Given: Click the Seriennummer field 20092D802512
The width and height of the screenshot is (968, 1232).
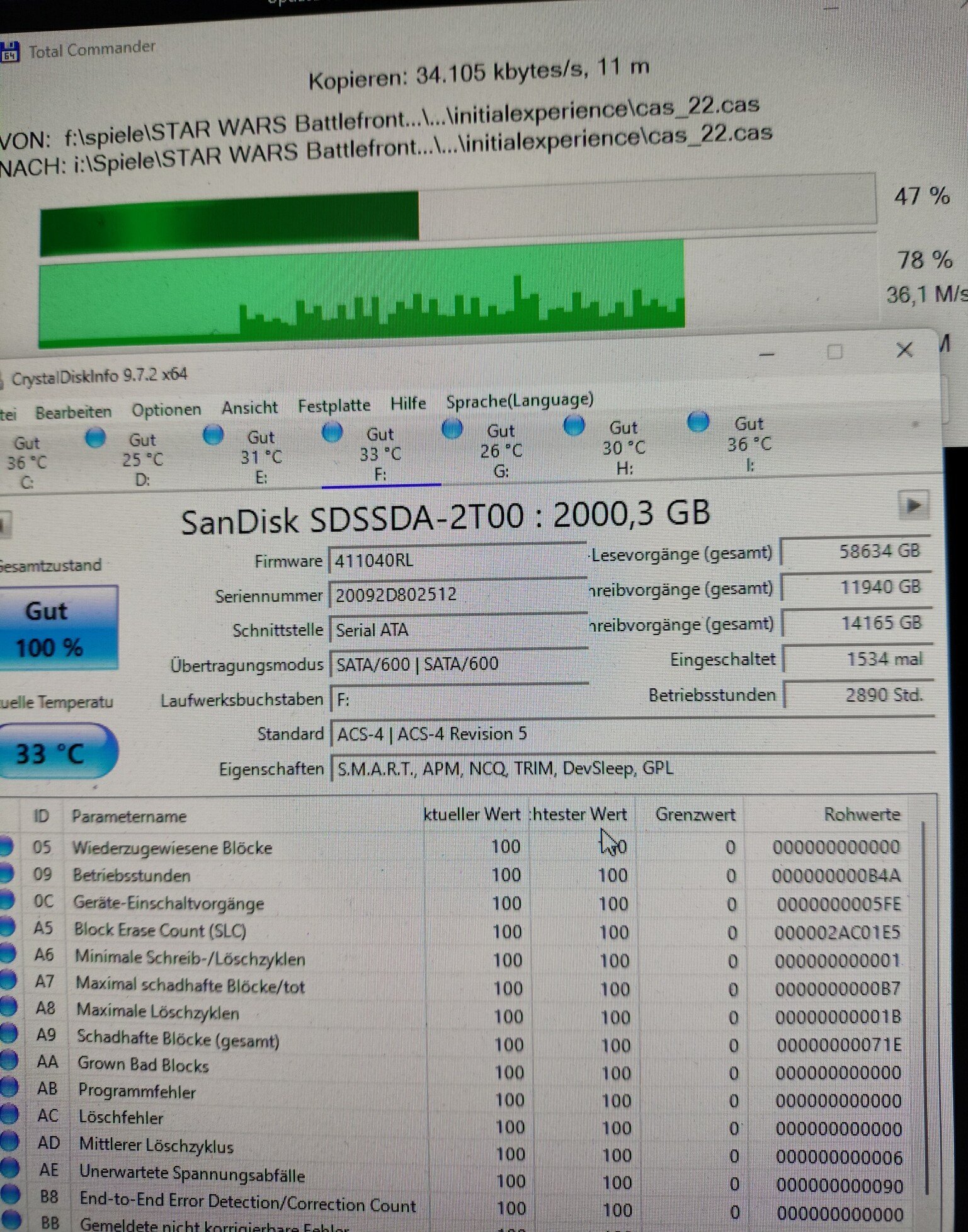Looking at the screenshot, I should pyautogui.click(x=458, y=595).
